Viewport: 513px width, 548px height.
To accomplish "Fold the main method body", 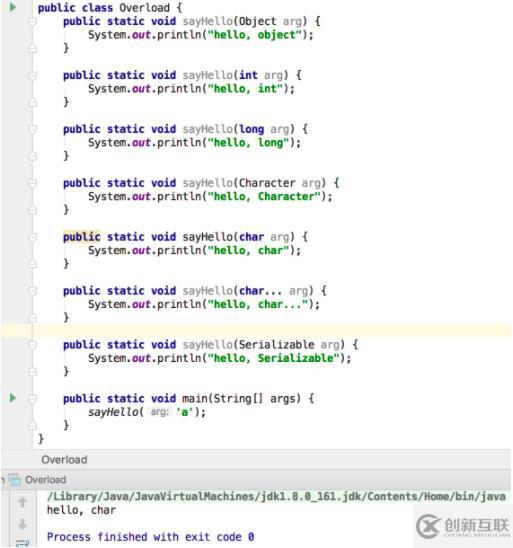I will pos(32,399).
